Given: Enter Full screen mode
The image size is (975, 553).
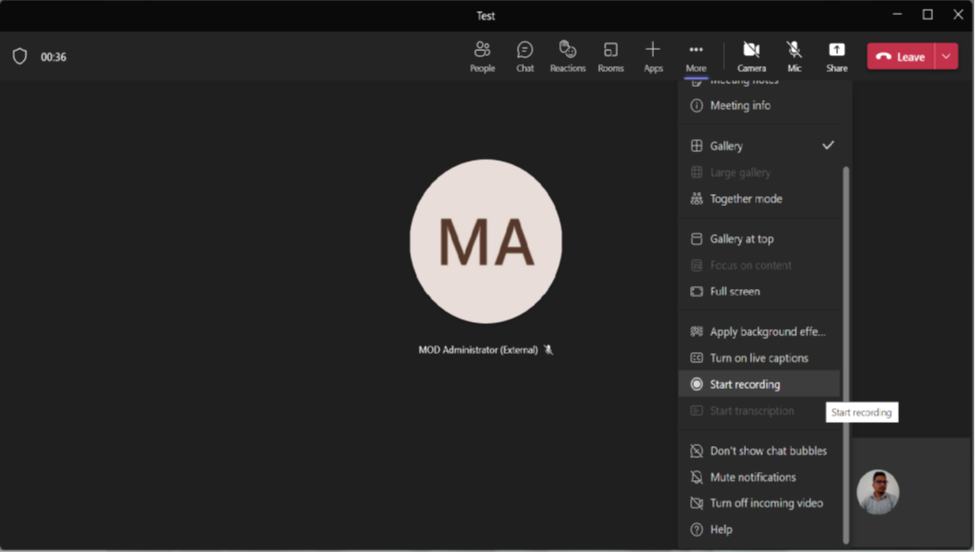Looking at the screenshot, I should (x=759, y=292).
